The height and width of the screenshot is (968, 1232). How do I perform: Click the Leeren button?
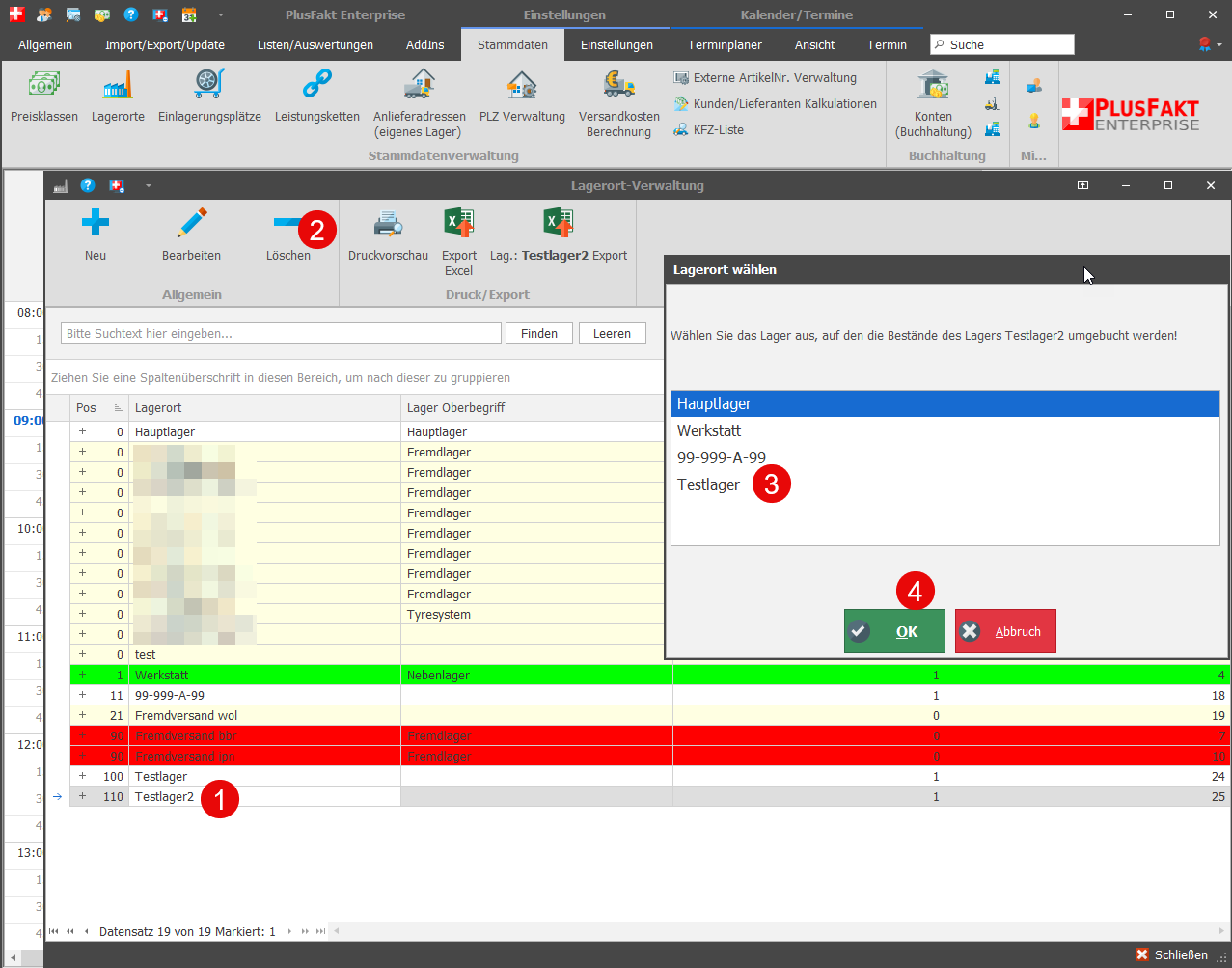[613, 333]
